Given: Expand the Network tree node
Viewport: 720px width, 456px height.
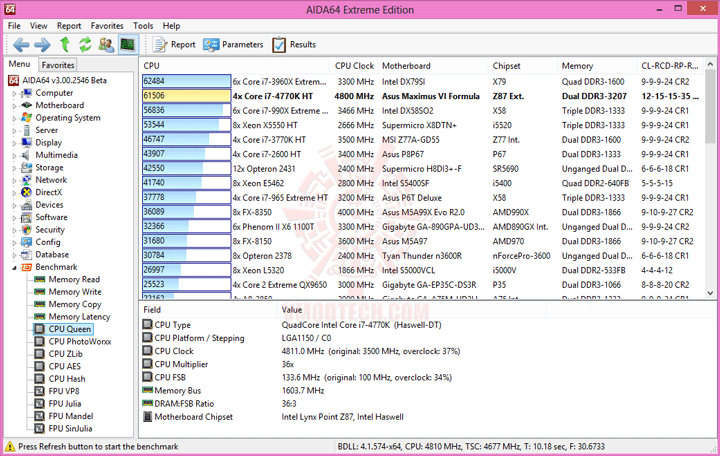Looking at the screenshot, I should [x=14, y=180].
